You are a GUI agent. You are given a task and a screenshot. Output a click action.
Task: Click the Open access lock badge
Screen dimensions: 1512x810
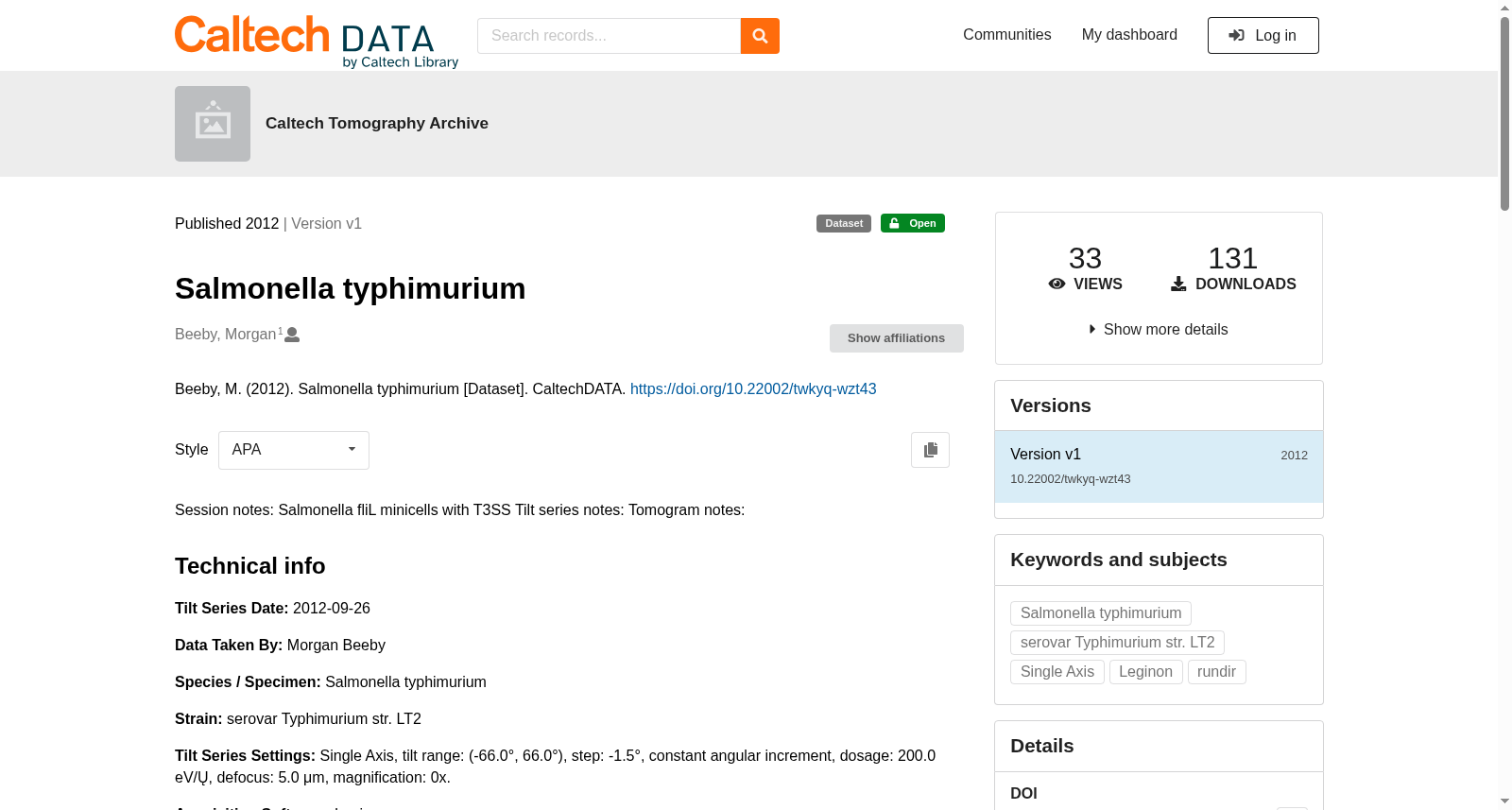[913, 223]
